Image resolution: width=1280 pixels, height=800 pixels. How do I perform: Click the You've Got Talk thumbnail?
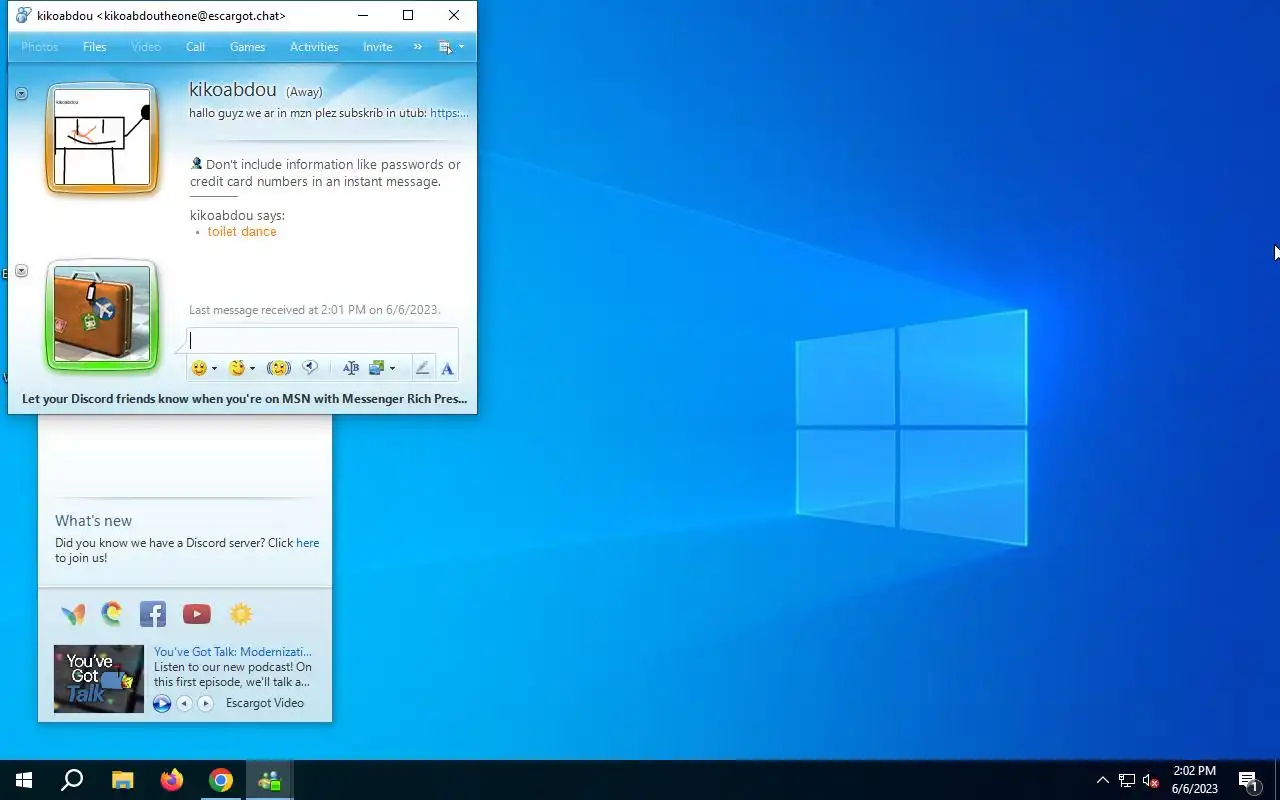(99, 679)
